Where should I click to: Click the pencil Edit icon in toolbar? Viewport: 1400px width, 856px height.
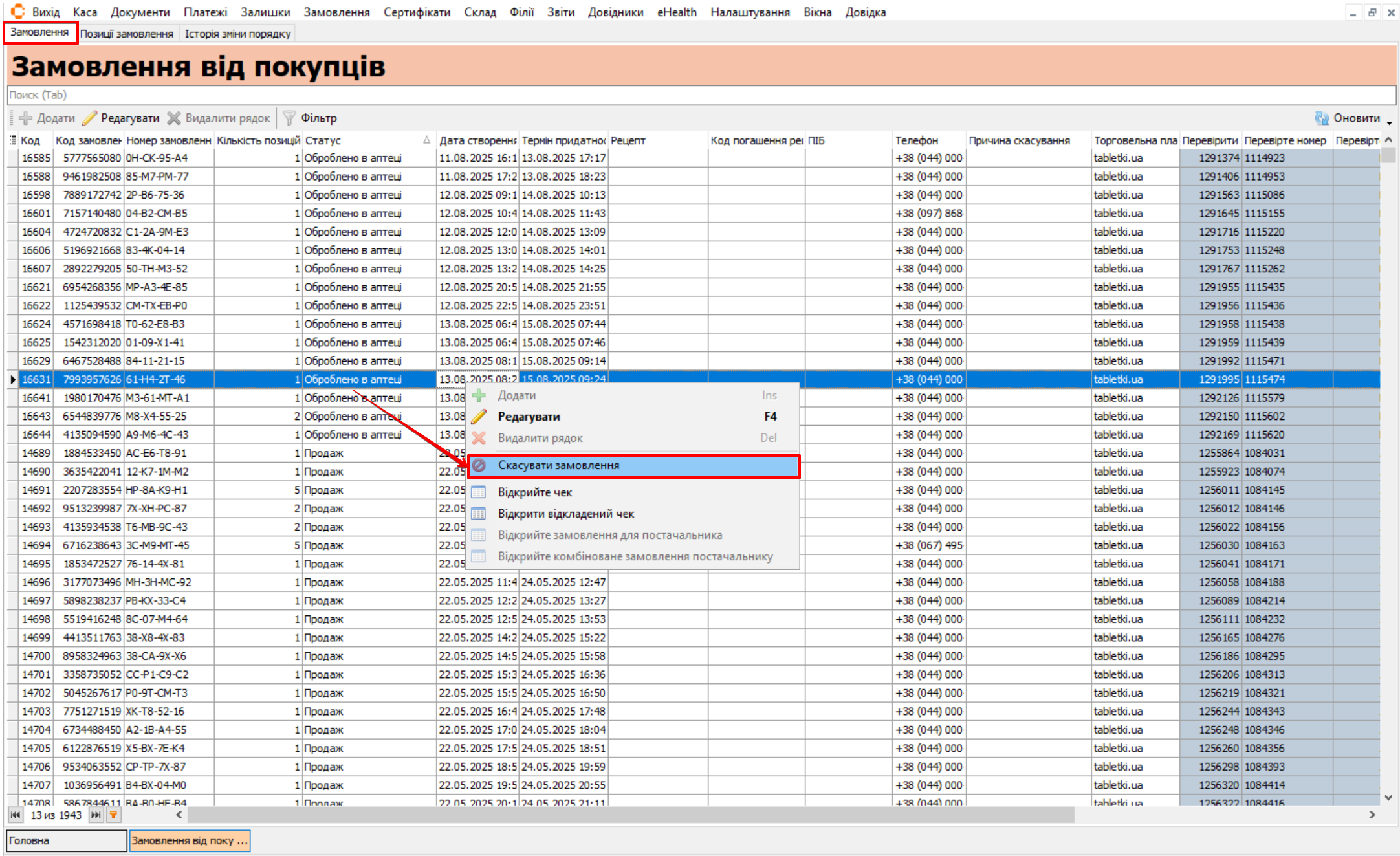(x=90, y=118)
